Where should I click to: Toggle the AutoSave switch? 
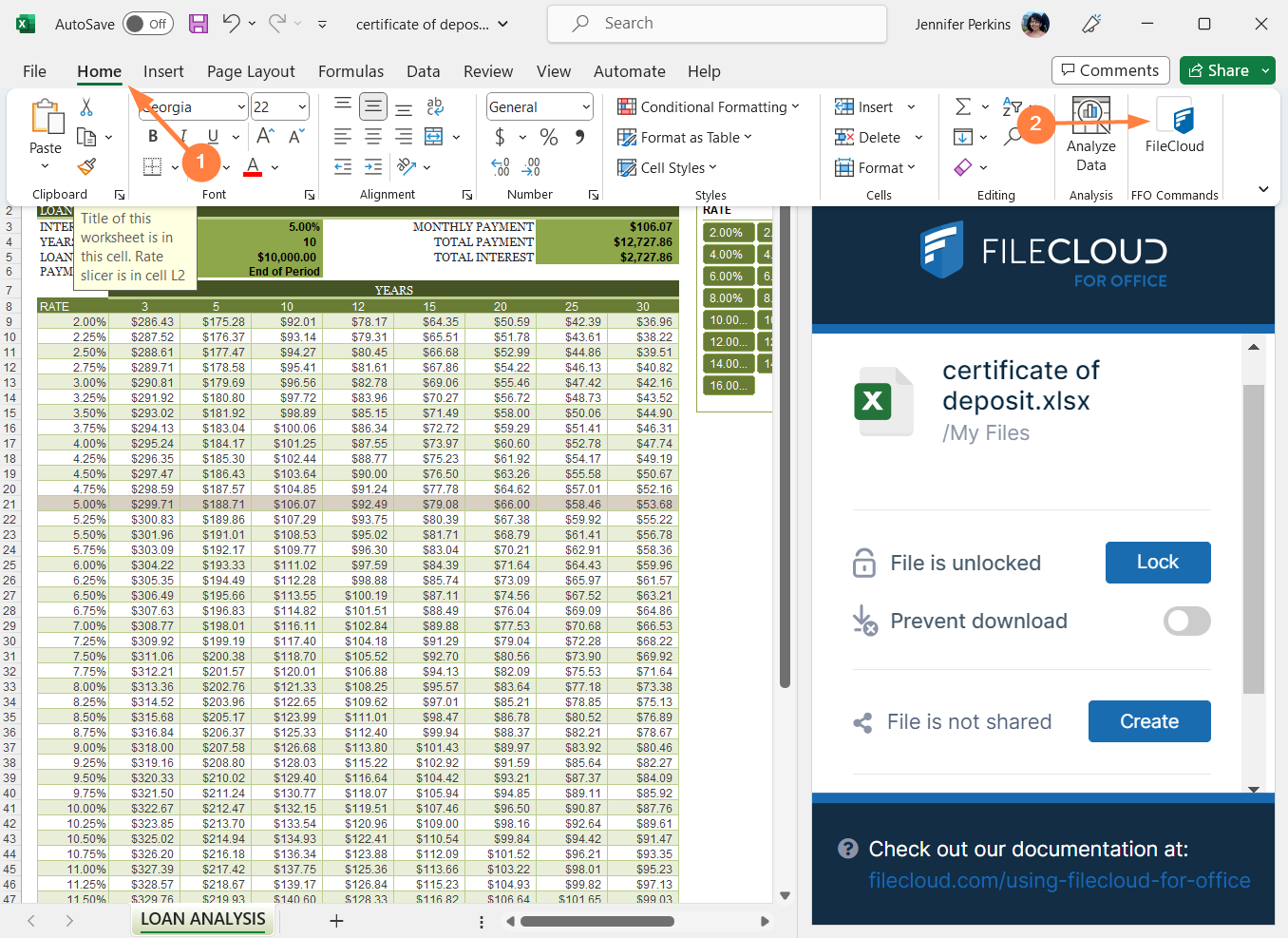pyautogui.click(x=147, y=24)
